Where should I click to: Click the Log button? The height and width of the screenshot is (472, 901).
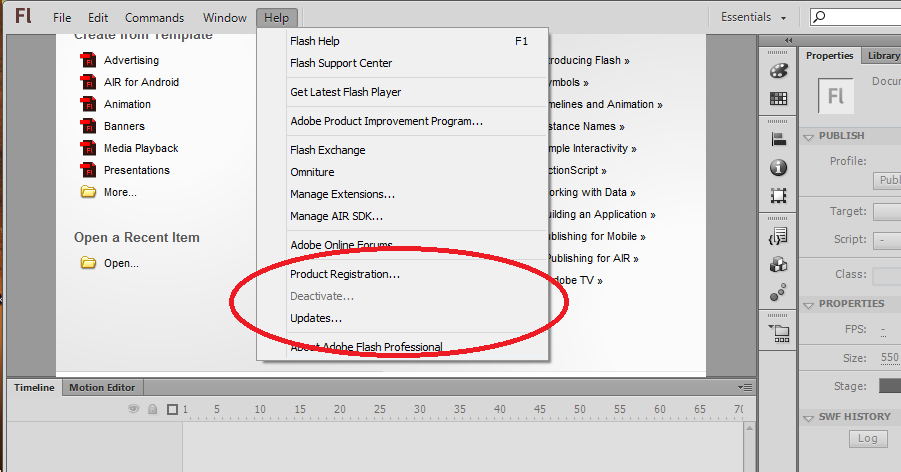pyautogui.click(x=868, y=439)
